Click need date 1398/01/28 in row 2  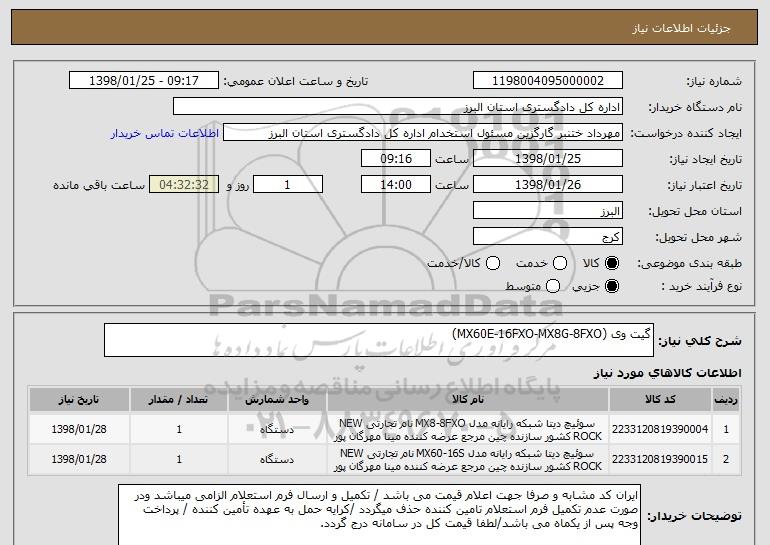pyautogui.click(x=79, y=459)
